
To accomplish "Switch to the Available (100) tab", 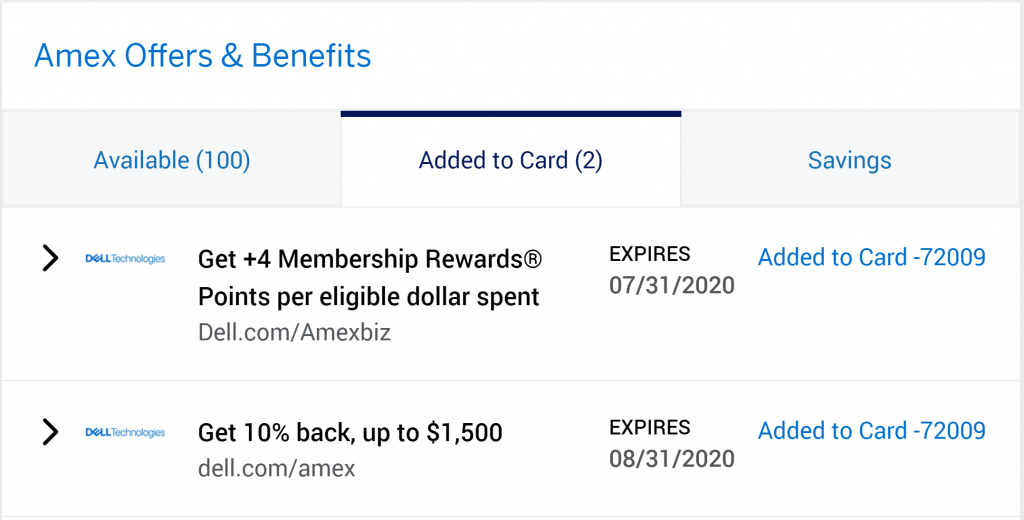I will point(172,160).
